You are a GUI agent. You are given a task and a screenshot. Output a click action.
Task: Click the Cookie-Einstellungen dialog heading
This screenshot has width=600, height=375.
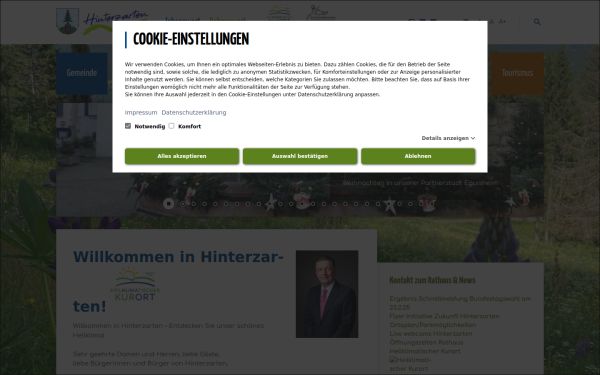tap(191, 39)
